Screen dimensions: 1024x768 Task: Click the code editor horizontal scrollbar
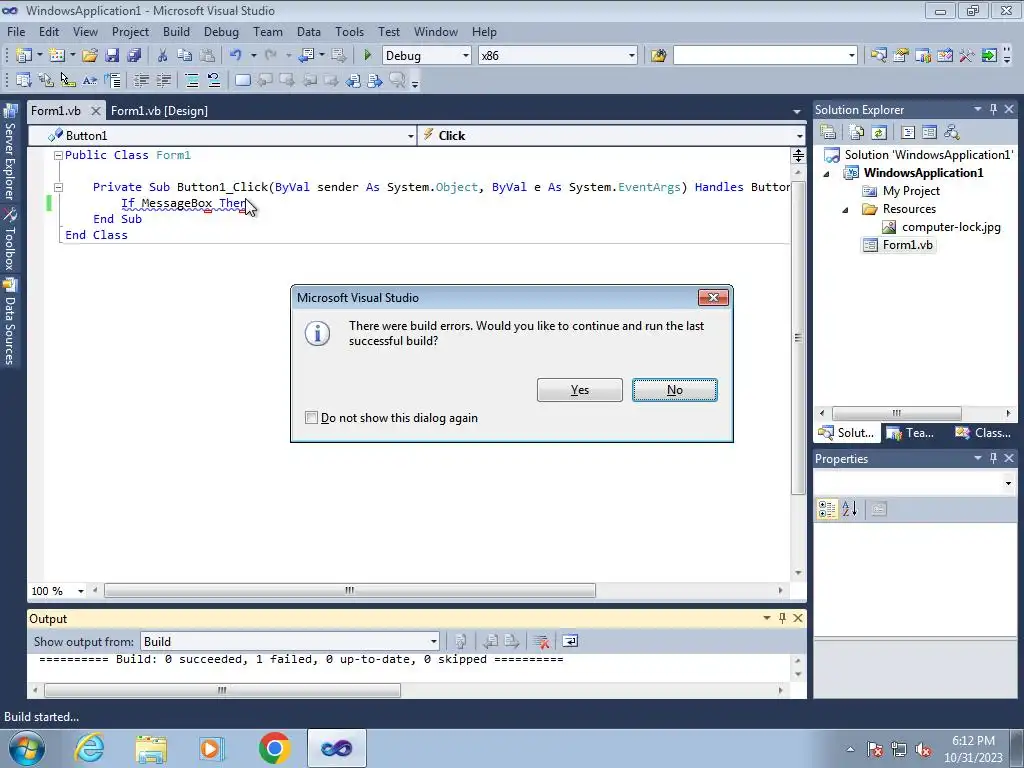350,590
